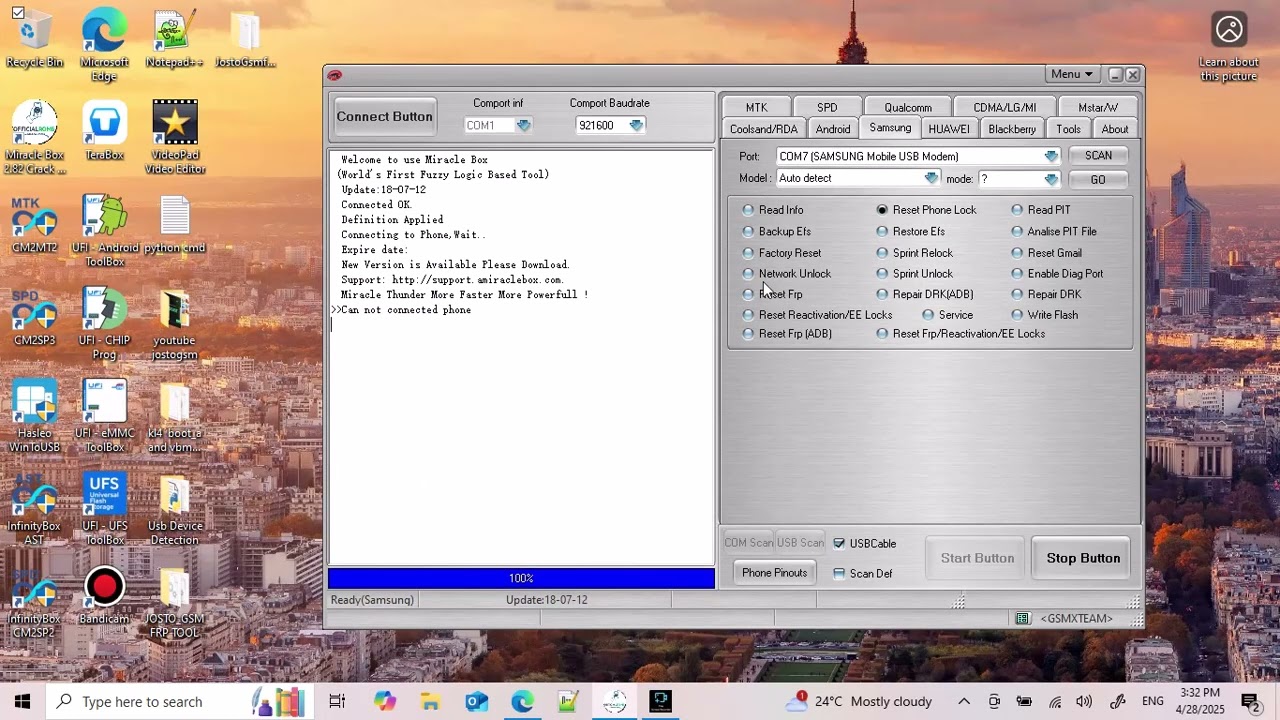The width and height of the screenshot is (1280, 720).
Task: Select the Reset Phone Lock option
Action: 926,210
